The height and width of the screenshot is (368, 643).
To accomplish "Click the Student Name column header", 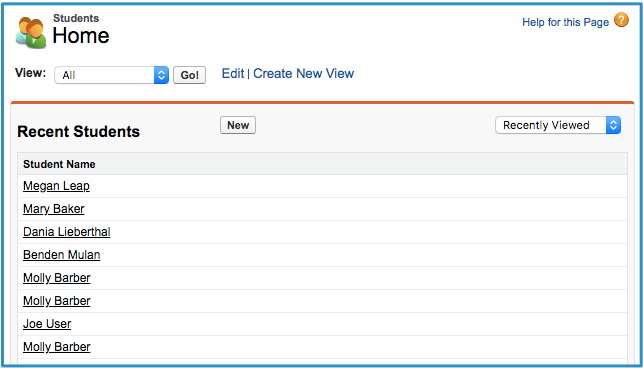I will [59, 164].
